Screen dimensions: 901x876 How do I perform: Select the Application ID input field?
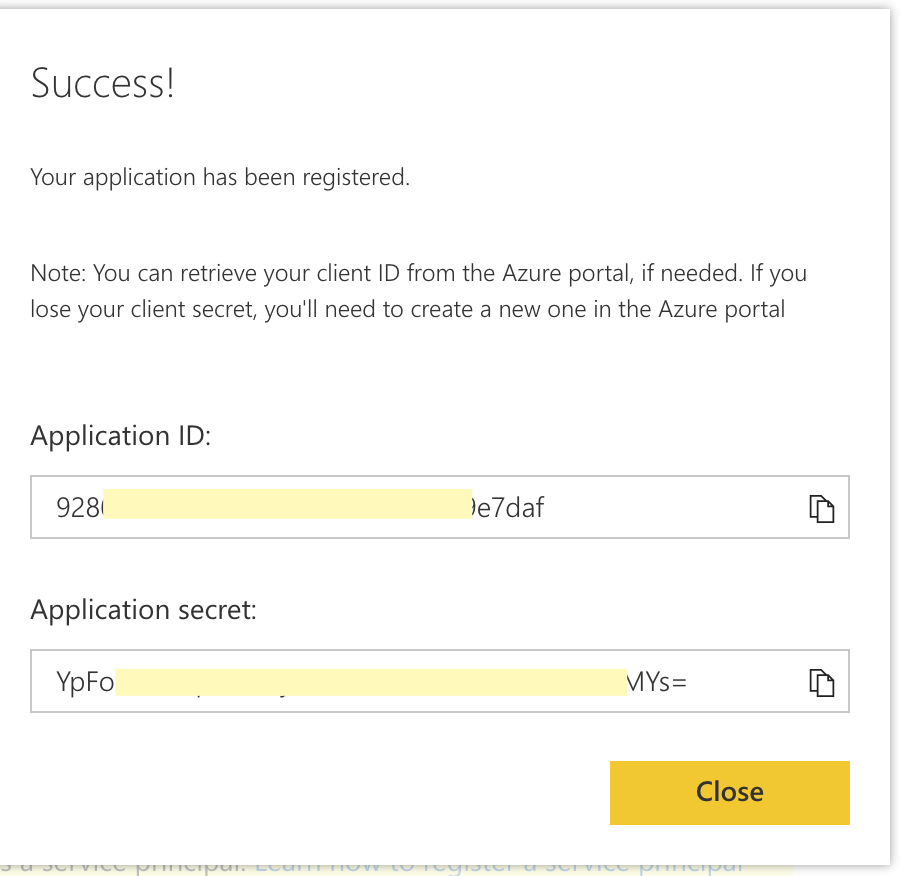coord(440,507)
